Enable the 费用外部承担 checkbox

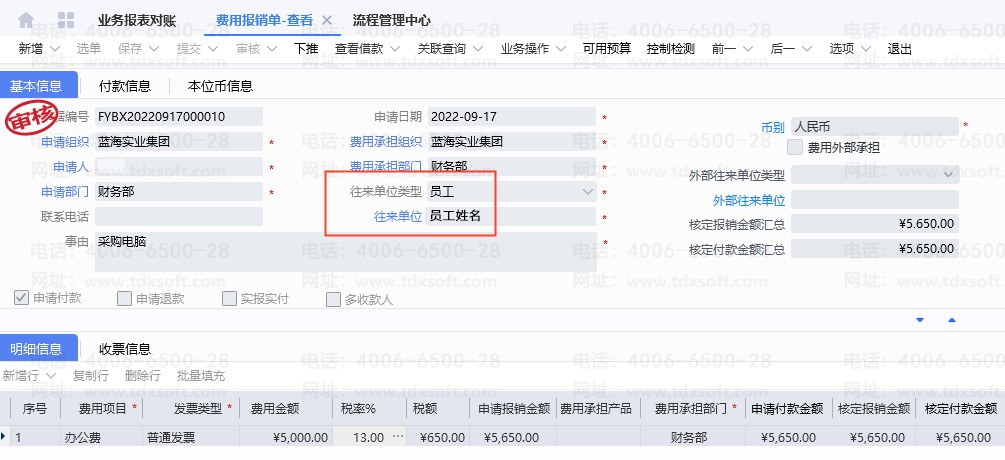tap(795, 147)
